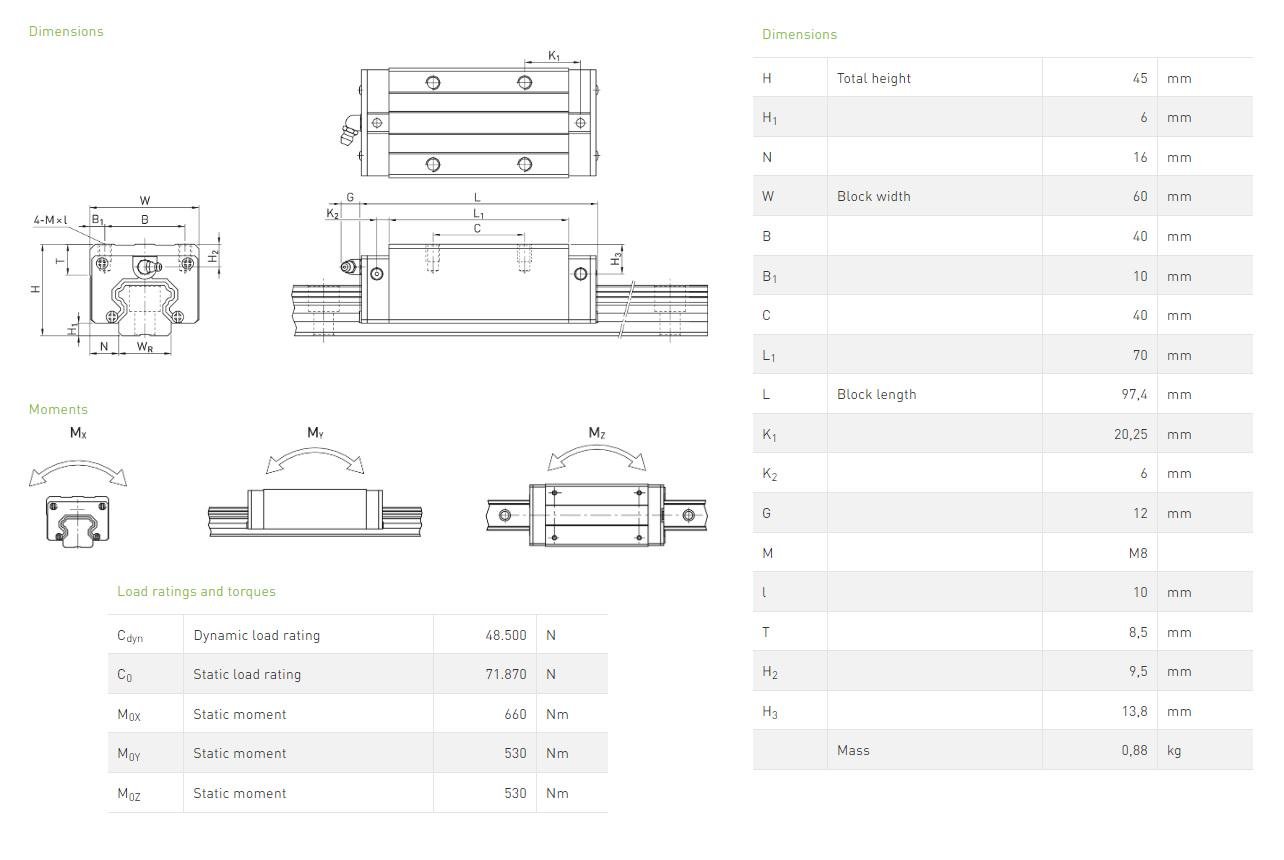The image size is (1284, 860).
Task: Click the 'K1' label on the top-view drawing
Action: [554, 56]
